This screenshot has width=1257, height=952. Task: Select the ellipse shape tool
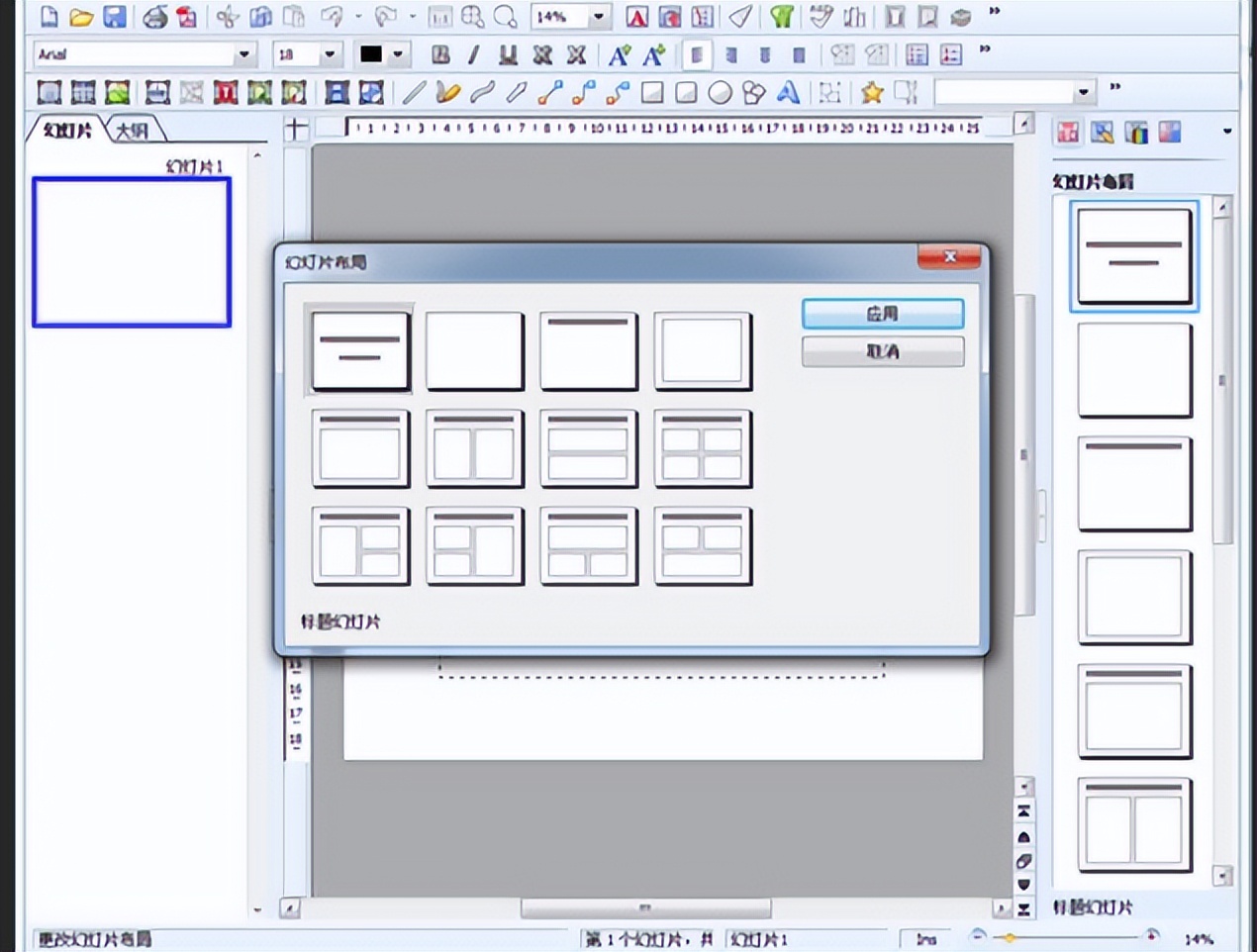720,93
